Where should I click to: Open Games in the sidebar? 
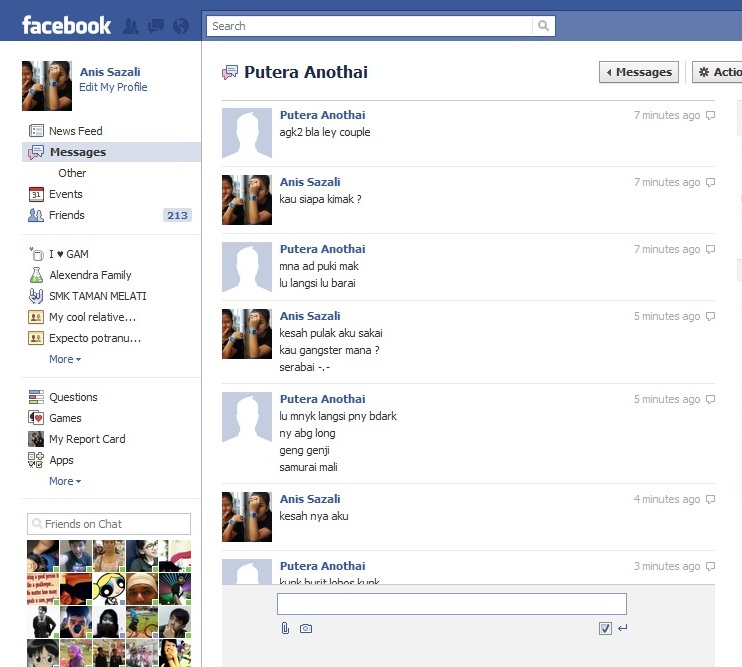(x=65, y=418)
